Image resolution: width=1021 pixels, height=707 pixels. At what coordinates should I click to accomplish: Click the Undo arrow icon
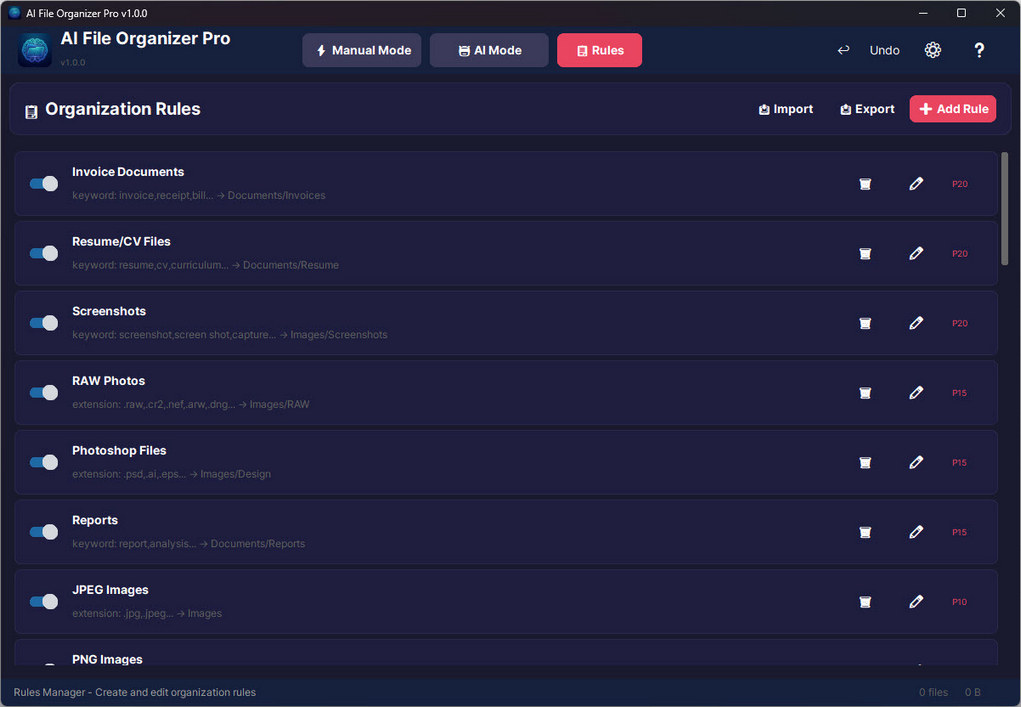843,49
